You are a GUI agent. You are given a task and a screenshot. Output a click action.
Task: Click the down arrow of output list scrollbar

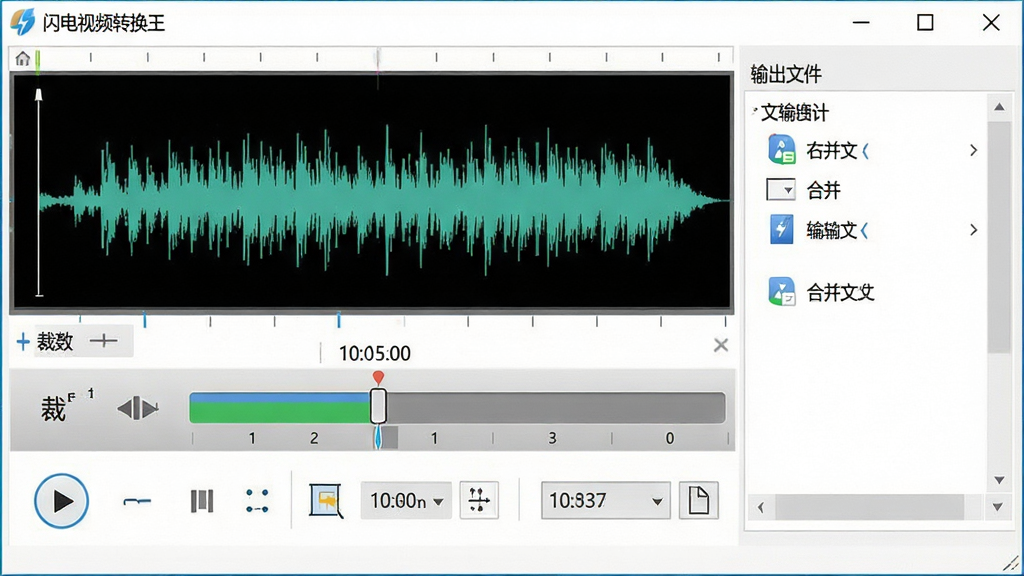point(999,480)
